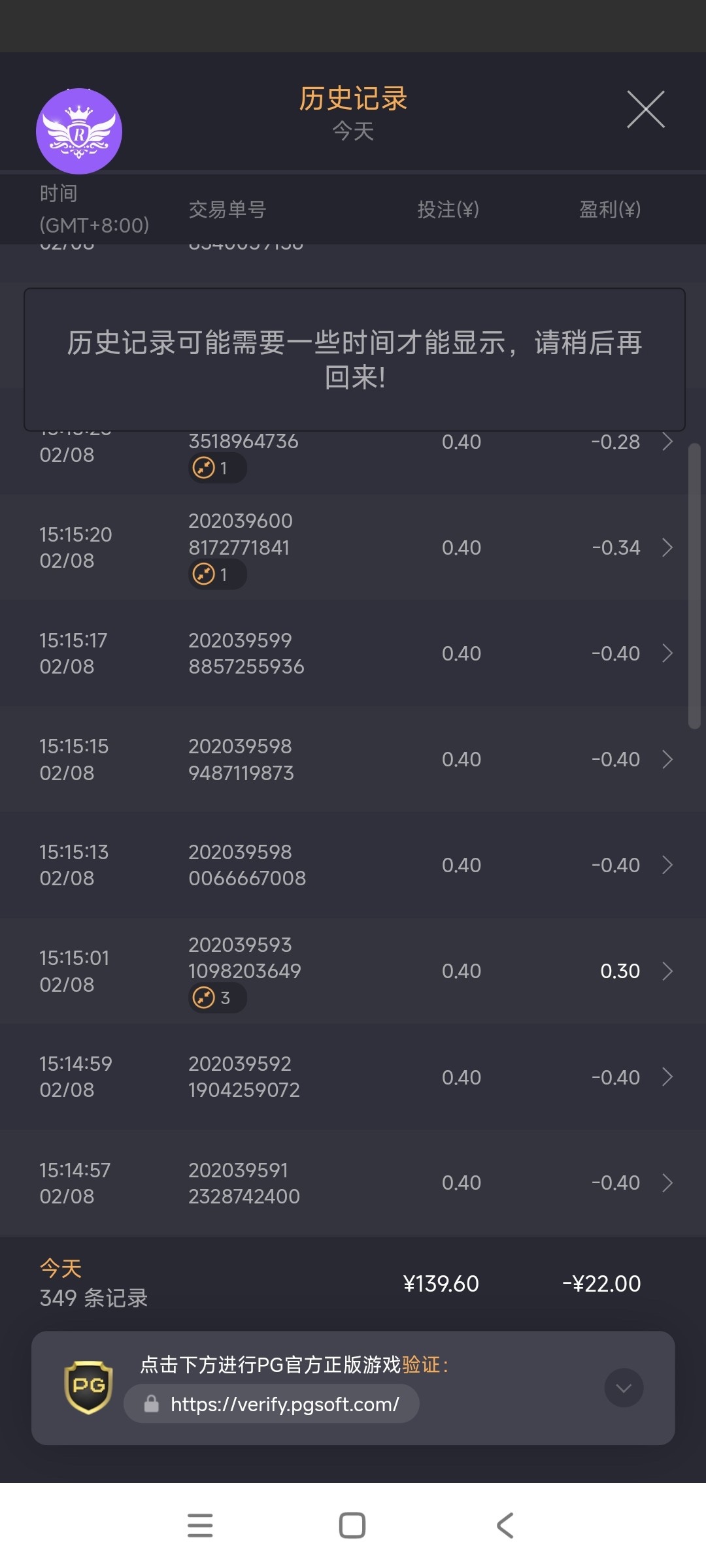Screen dimensions: 706x1568
Task: Tap the PG shield badge icon
Action: click(88, 1386)
